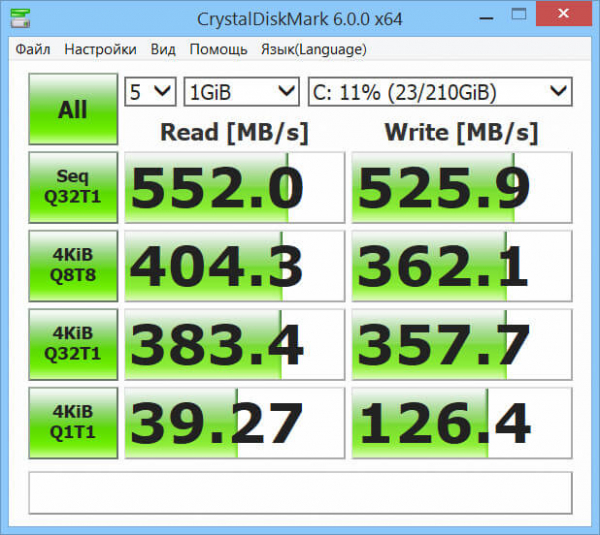Screen dimensions: 600x535
Task: Expand the test count dropdown showing 5
Action: click(x=150, y=92)
